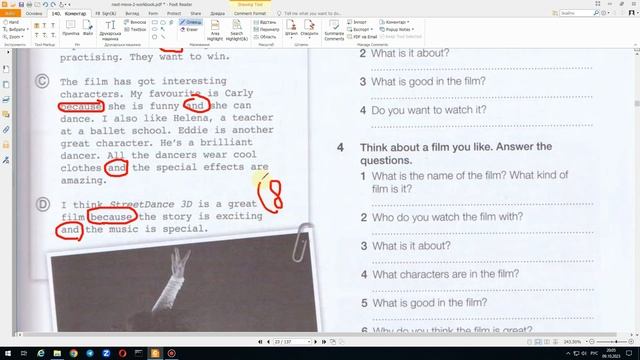Click the Save icon in quick access toolbar
The height and width of the screenshot is (360, 640).
[x=21, y=4]
